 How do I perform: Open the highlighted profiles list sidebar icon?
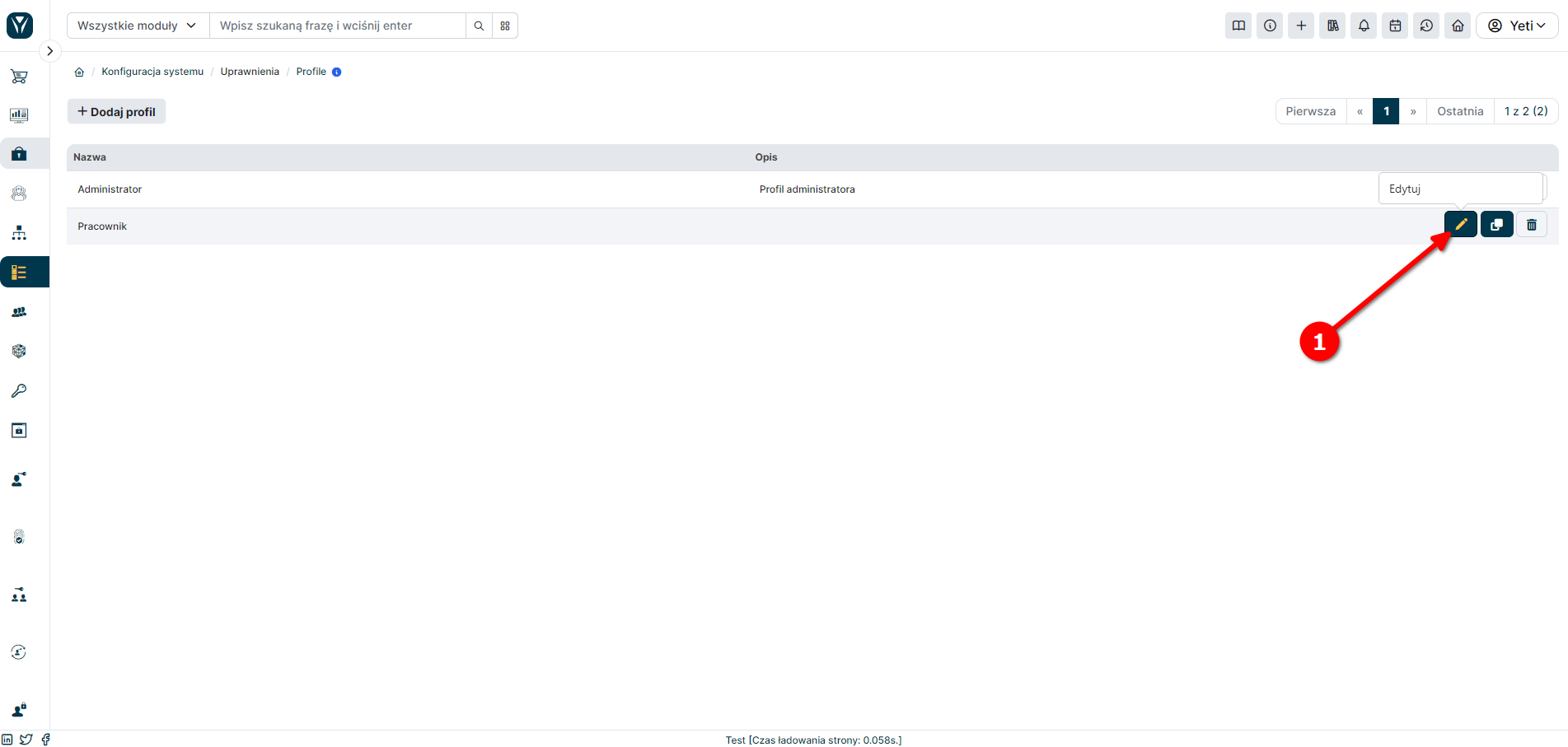(19, 272)
